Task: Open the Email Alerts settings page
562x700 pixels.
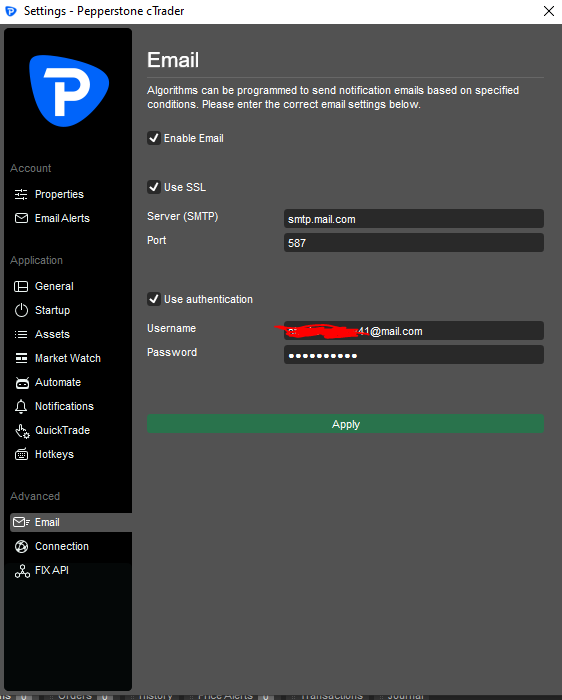Action: [62, 218]
